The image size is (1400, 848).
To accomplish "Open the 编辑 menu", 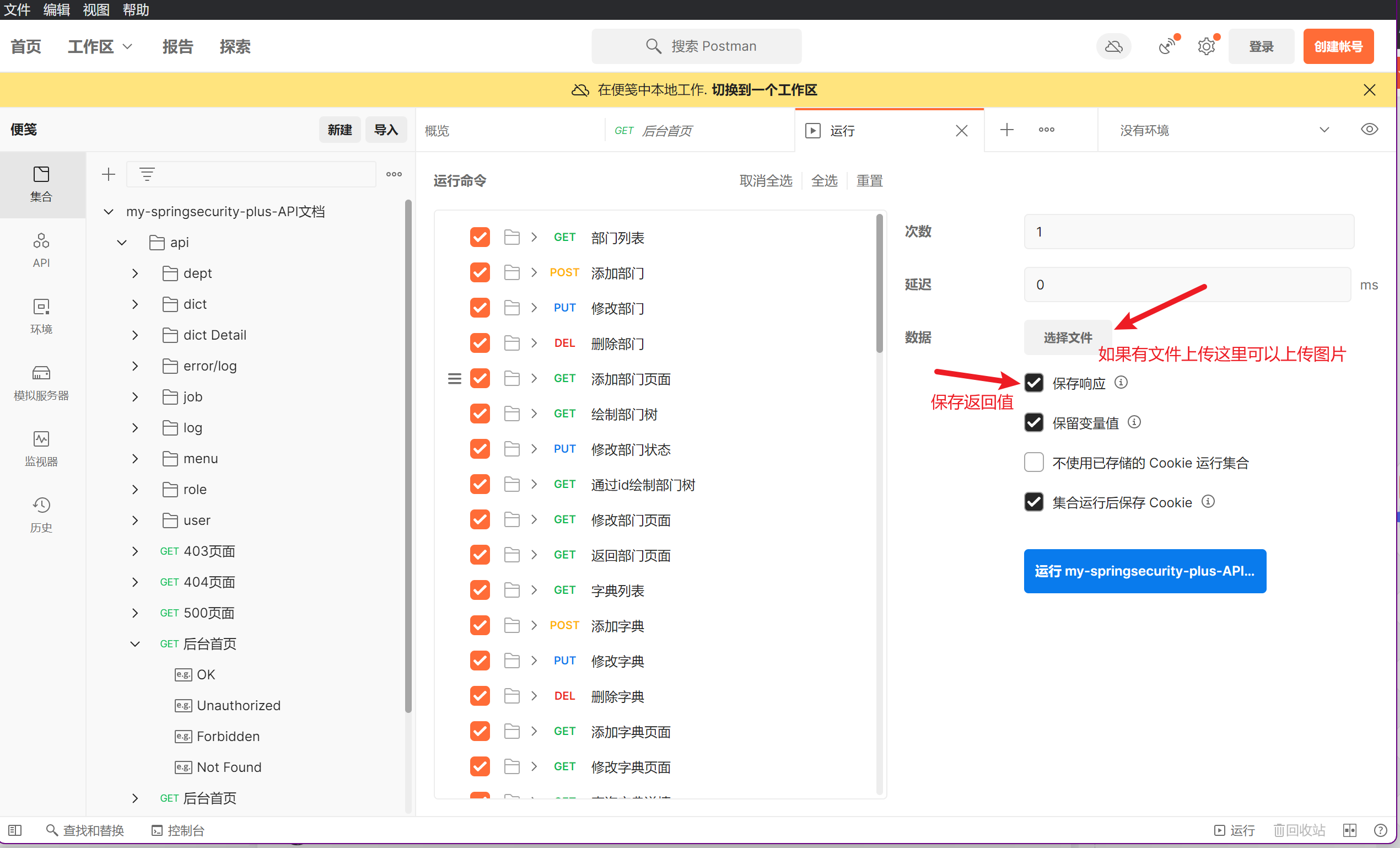I will click(56, 10).
